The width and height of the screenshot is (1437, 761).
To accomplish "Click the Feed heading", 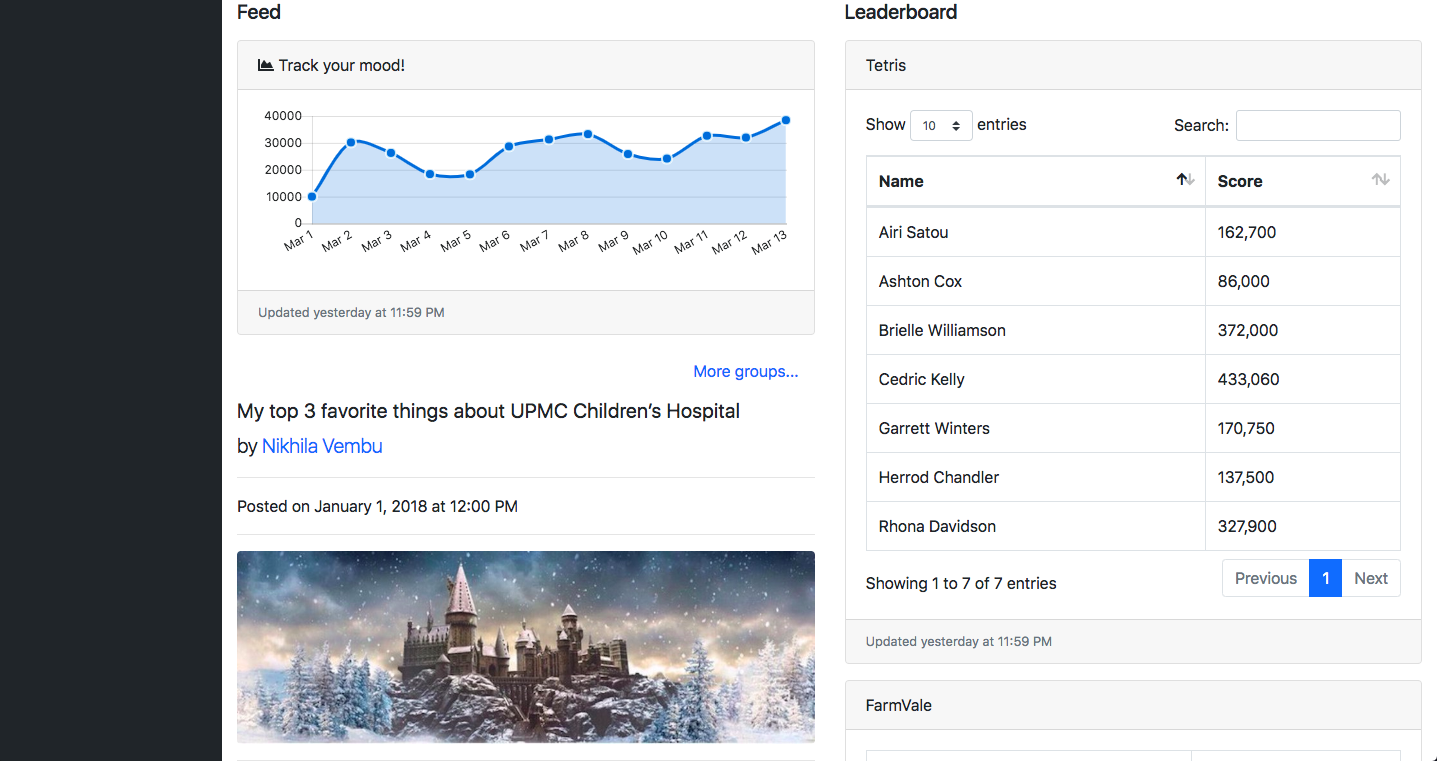I will point(259,12).
